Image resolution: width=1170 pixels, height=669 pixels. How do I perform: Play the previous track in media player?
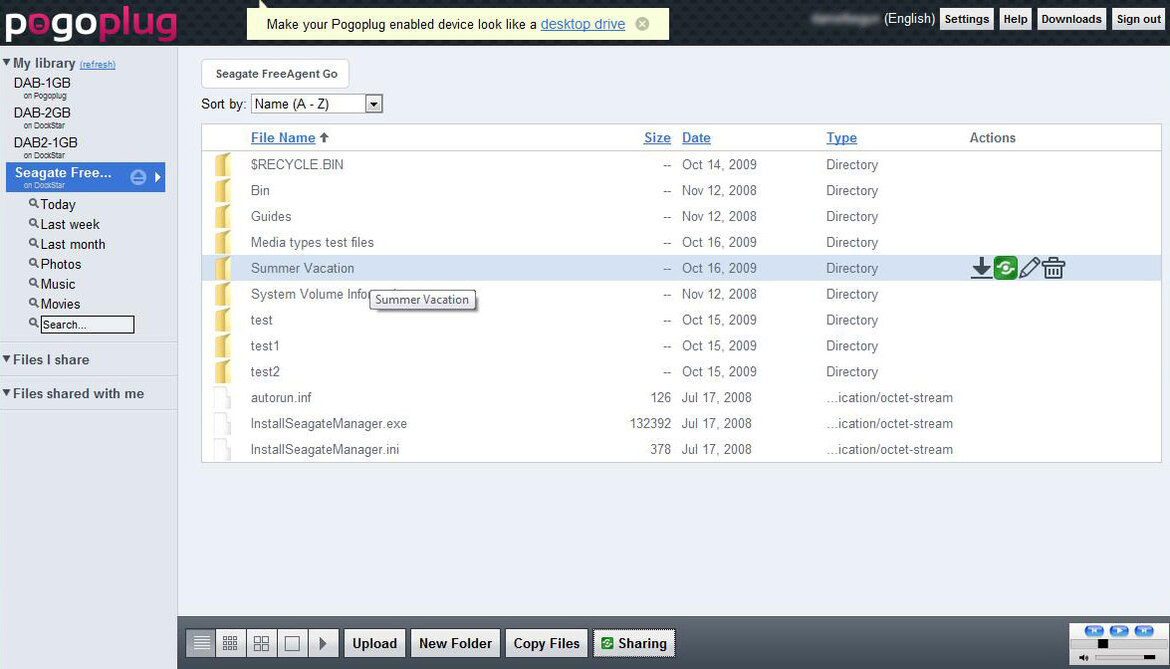(1094, 631)
